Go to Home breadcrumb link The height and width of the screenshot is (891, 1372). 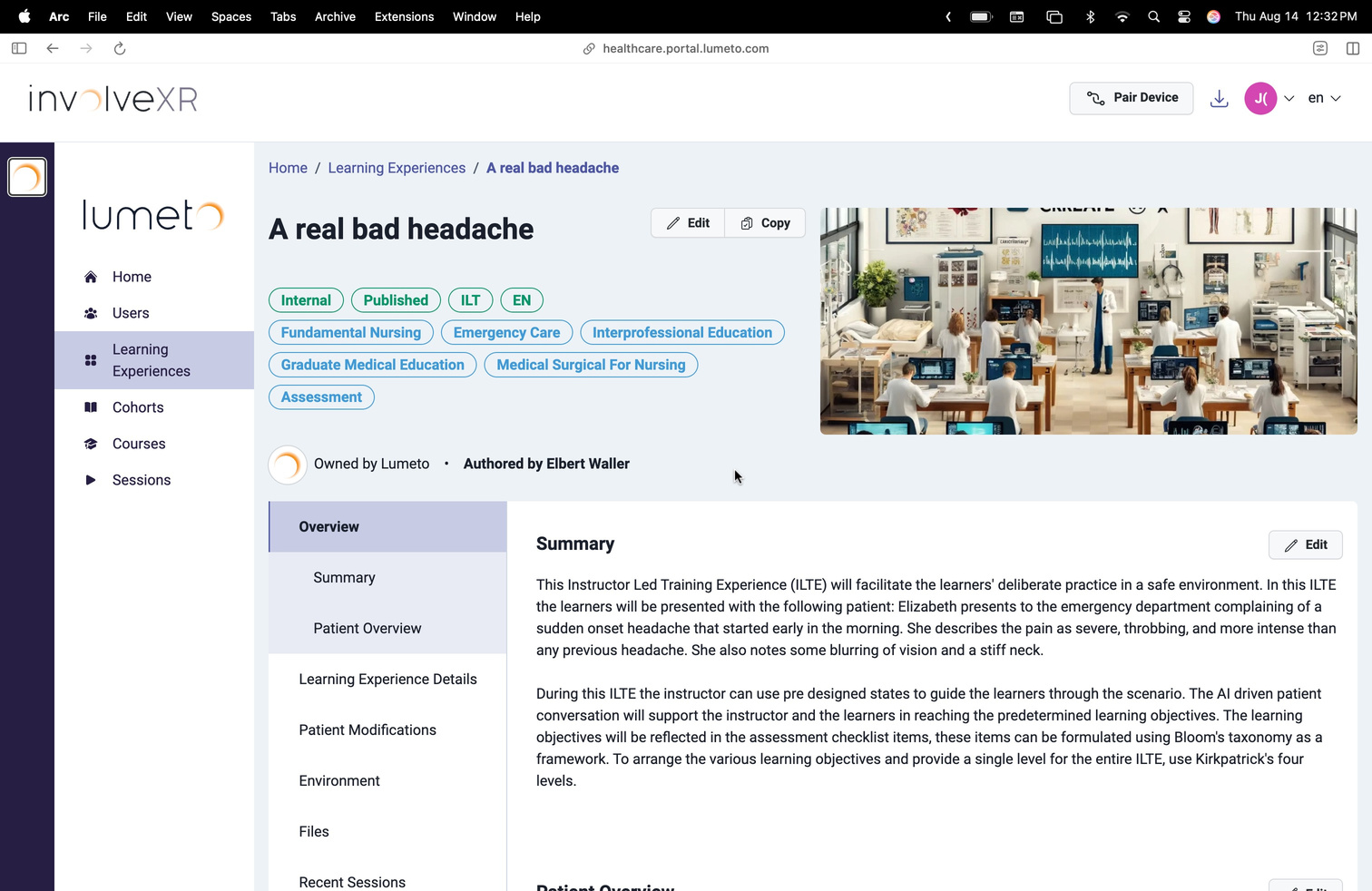click(x=288, y=168)
